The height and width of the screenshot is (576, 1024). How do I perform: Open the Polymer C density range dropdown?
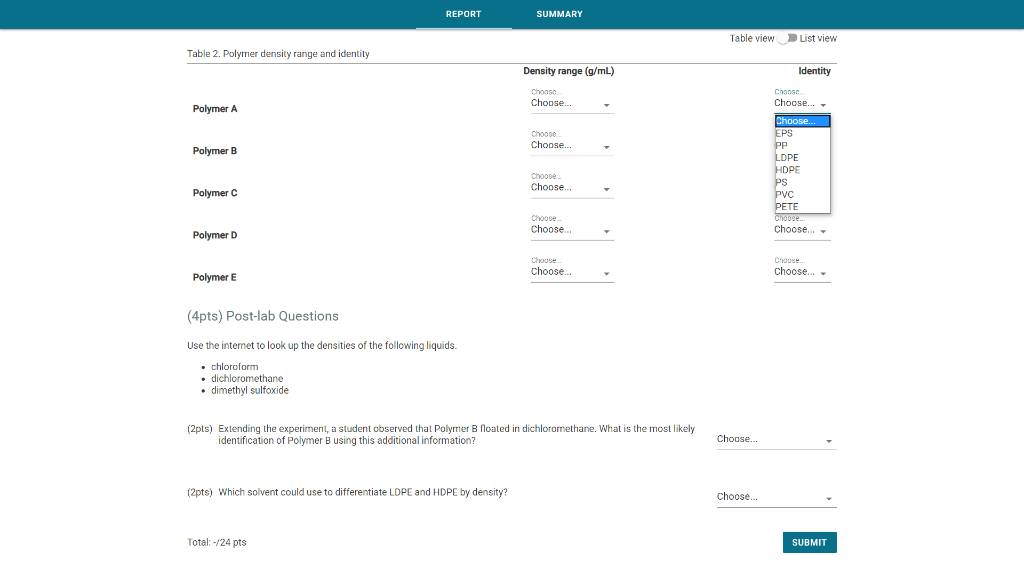tap(571, 187)
